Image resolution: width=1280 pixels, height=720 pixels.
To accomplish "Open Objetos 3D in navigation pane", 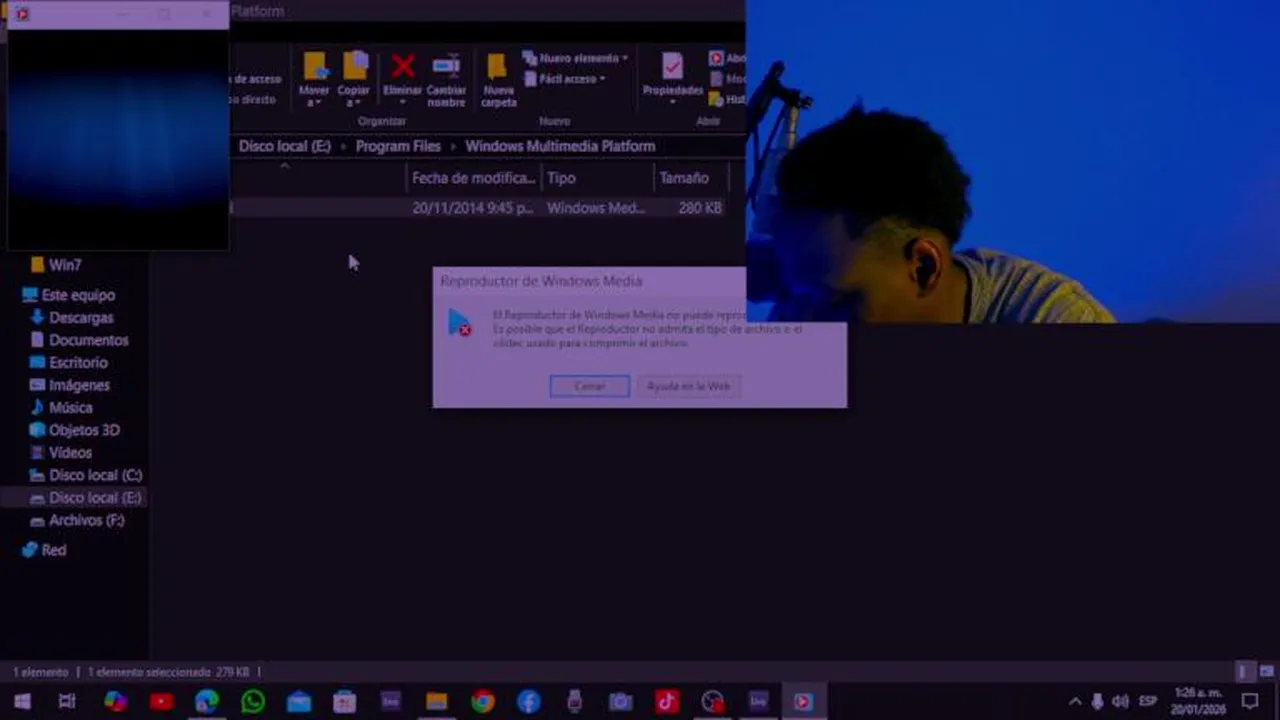I will (74, 430).
